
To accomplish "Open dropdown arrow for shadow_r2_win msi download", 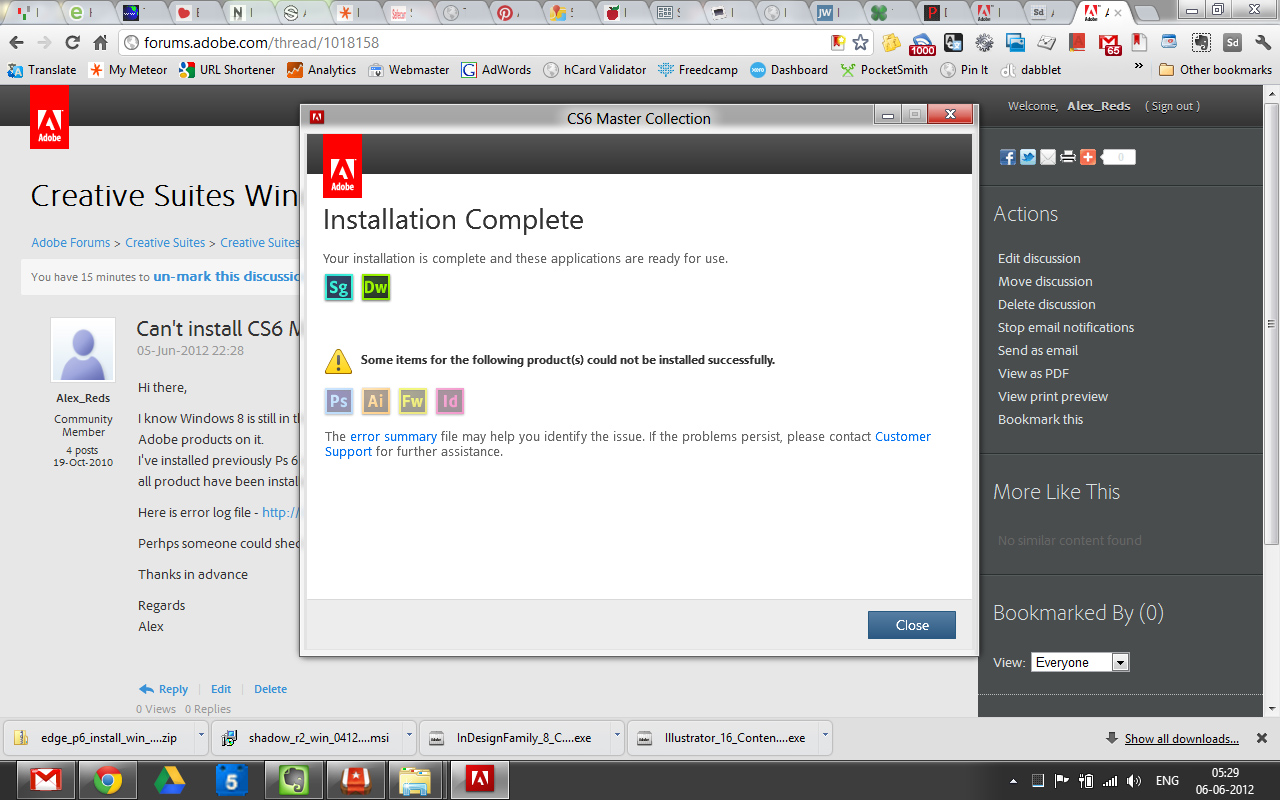I will (409, 738).
